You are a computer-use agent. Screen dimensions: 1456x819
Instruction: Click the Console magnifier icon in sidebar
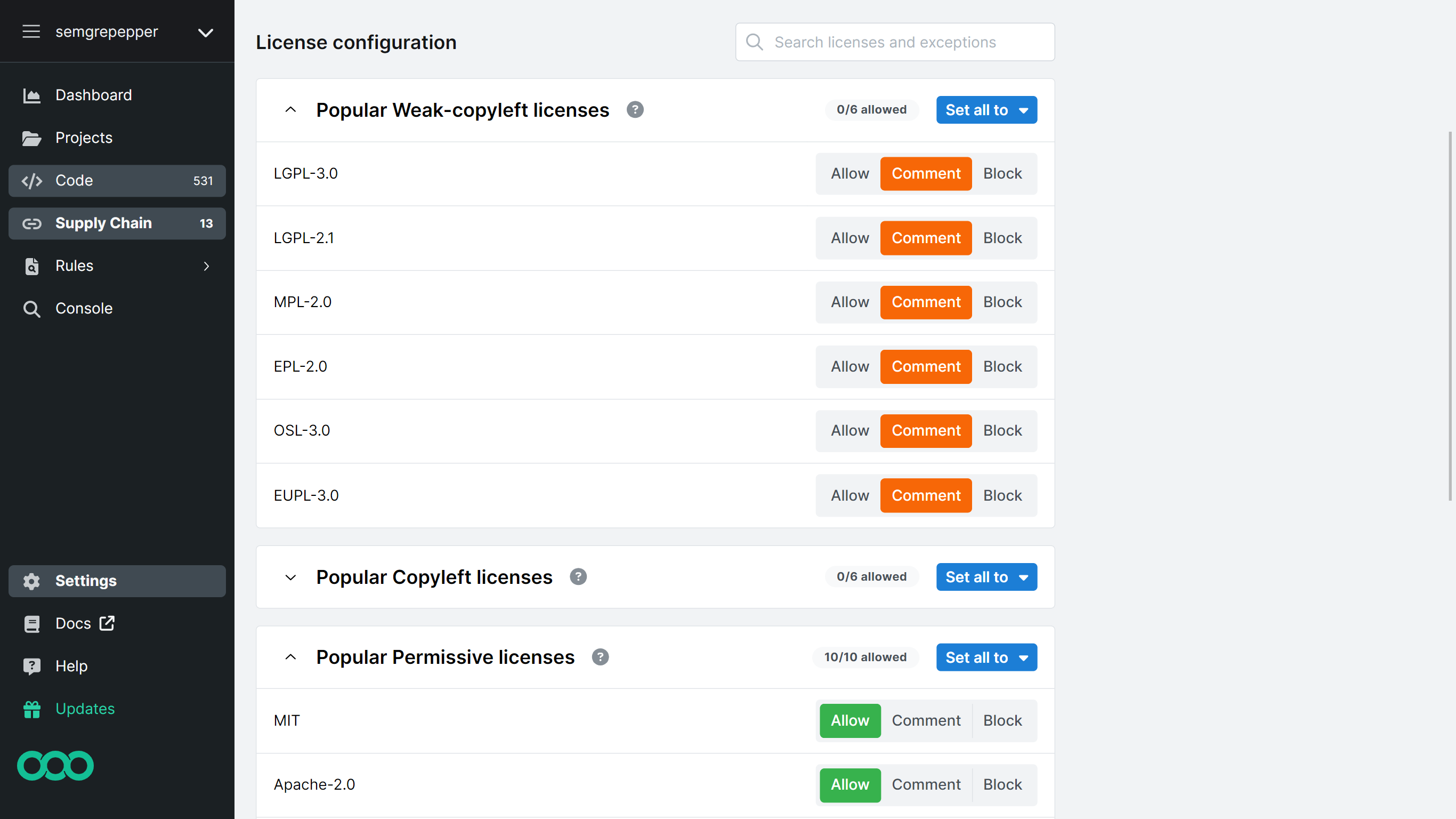(31, 309)
